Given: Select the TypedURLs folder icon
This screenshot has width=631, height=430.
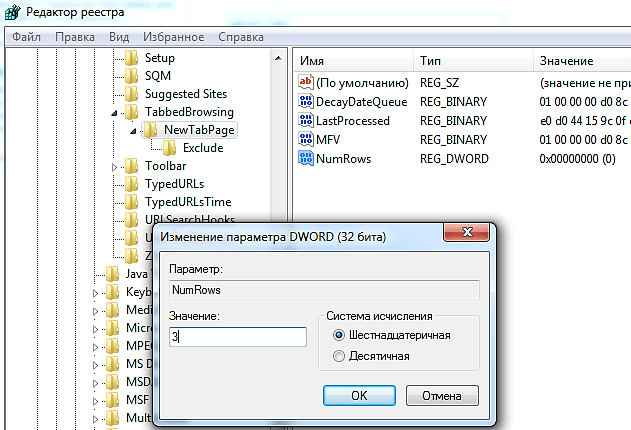Looking at the screenshot, I should (x=132, y=184).
